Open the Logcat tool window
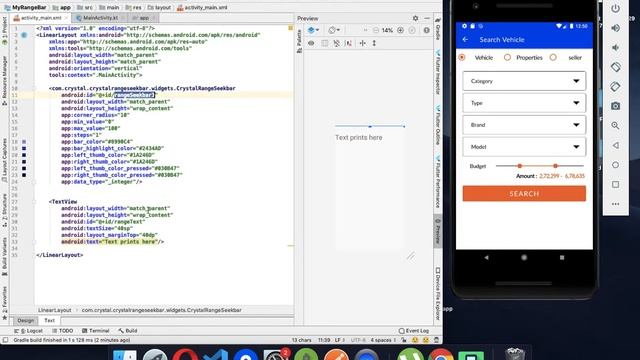The image size is (640, 360). (x=28, y=331)
